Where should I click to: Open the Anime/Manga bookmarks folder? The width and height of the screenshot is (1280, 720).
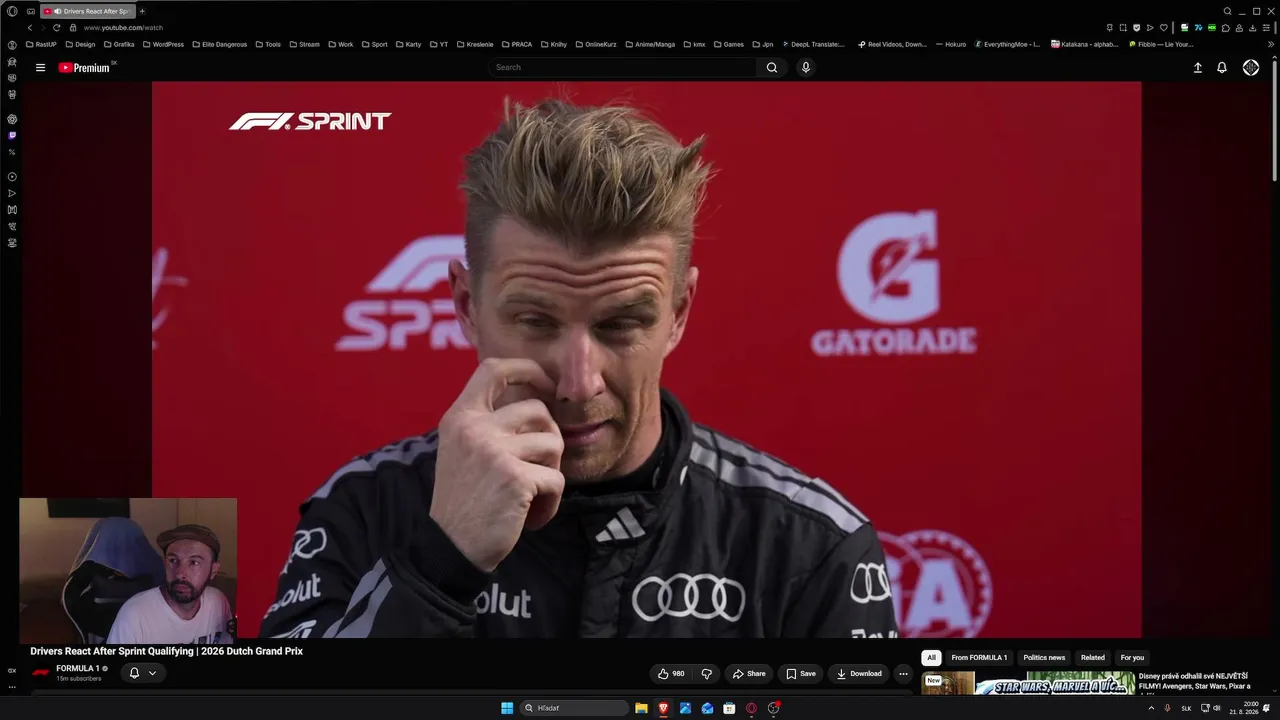(x=652, y=45)
